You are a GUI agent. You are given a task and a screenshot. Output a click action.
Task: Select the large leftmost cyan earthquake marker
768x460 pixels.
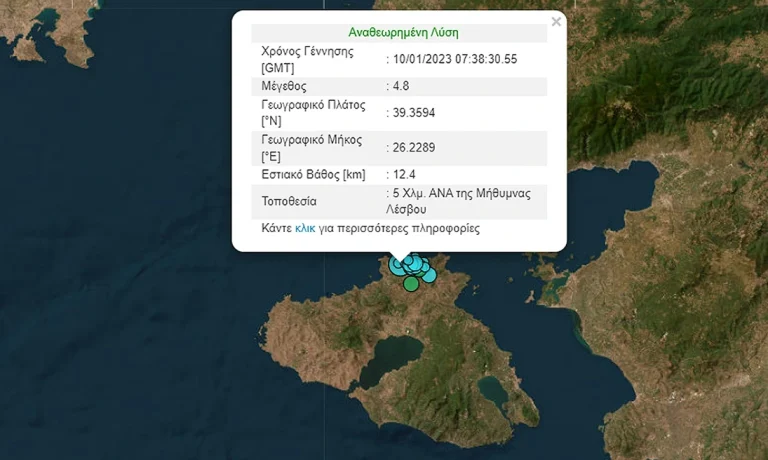click(397, 265)
